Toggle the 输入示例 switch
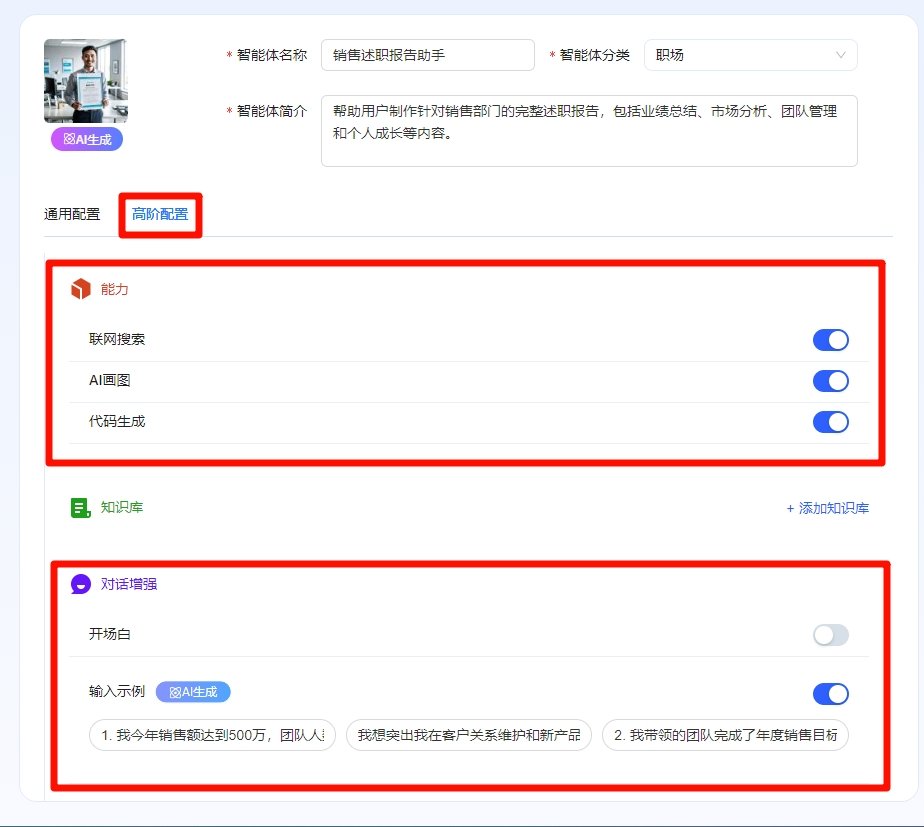924x827 pixels. coord(831,691)
